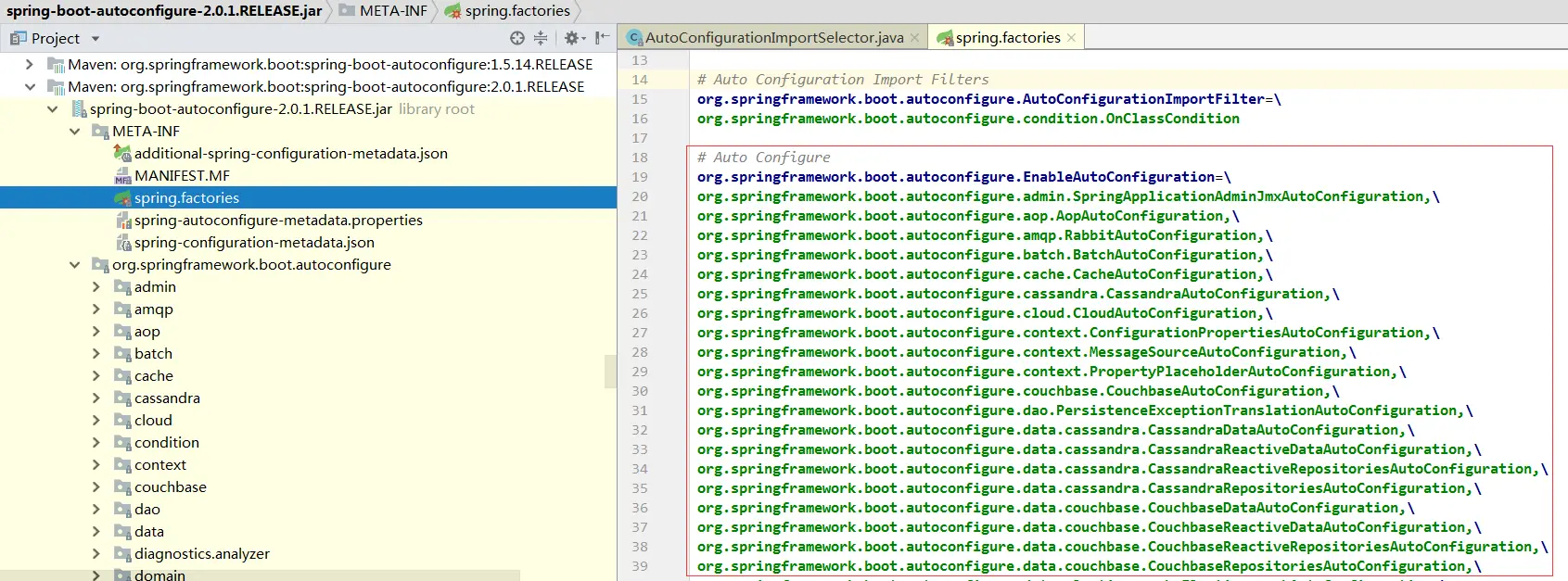Click the Maven 2.0.1.RELEASE library icon
1568x581 pixels.
(56, 87)
